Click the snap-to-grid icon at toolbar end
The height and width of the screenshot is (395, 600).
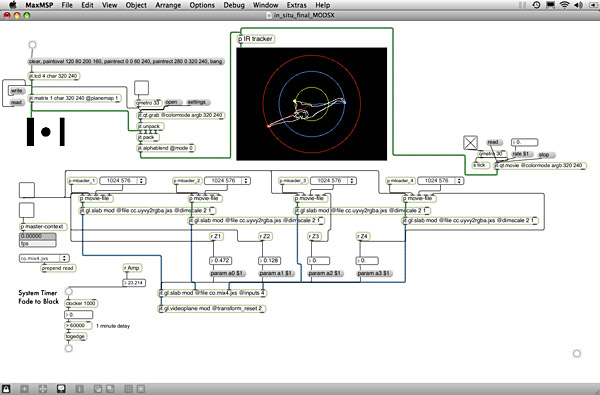(x=141, y=389)
